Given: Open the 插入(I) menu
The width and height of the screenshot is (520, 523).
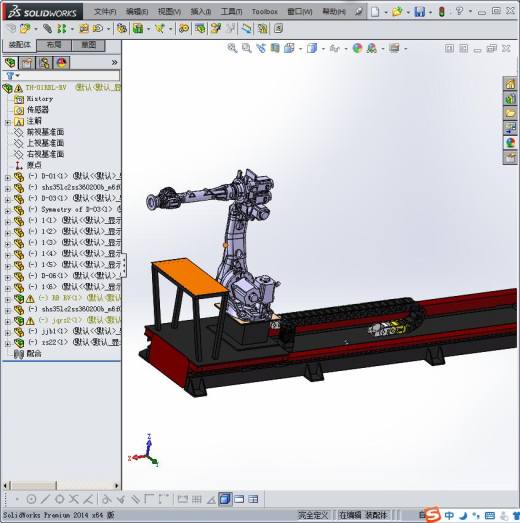Looking at the screenshot, I should 200,11.
